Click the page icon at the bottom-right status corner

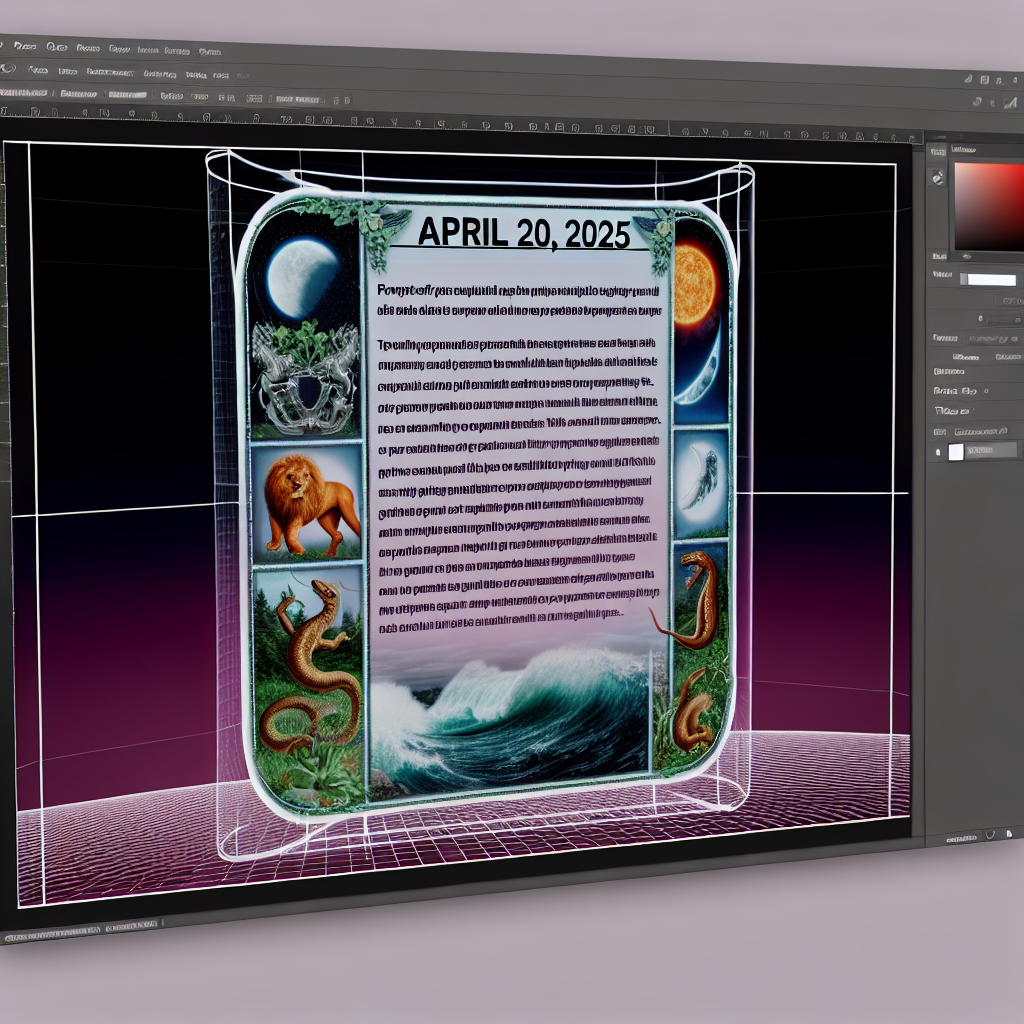coord(1008,833)
